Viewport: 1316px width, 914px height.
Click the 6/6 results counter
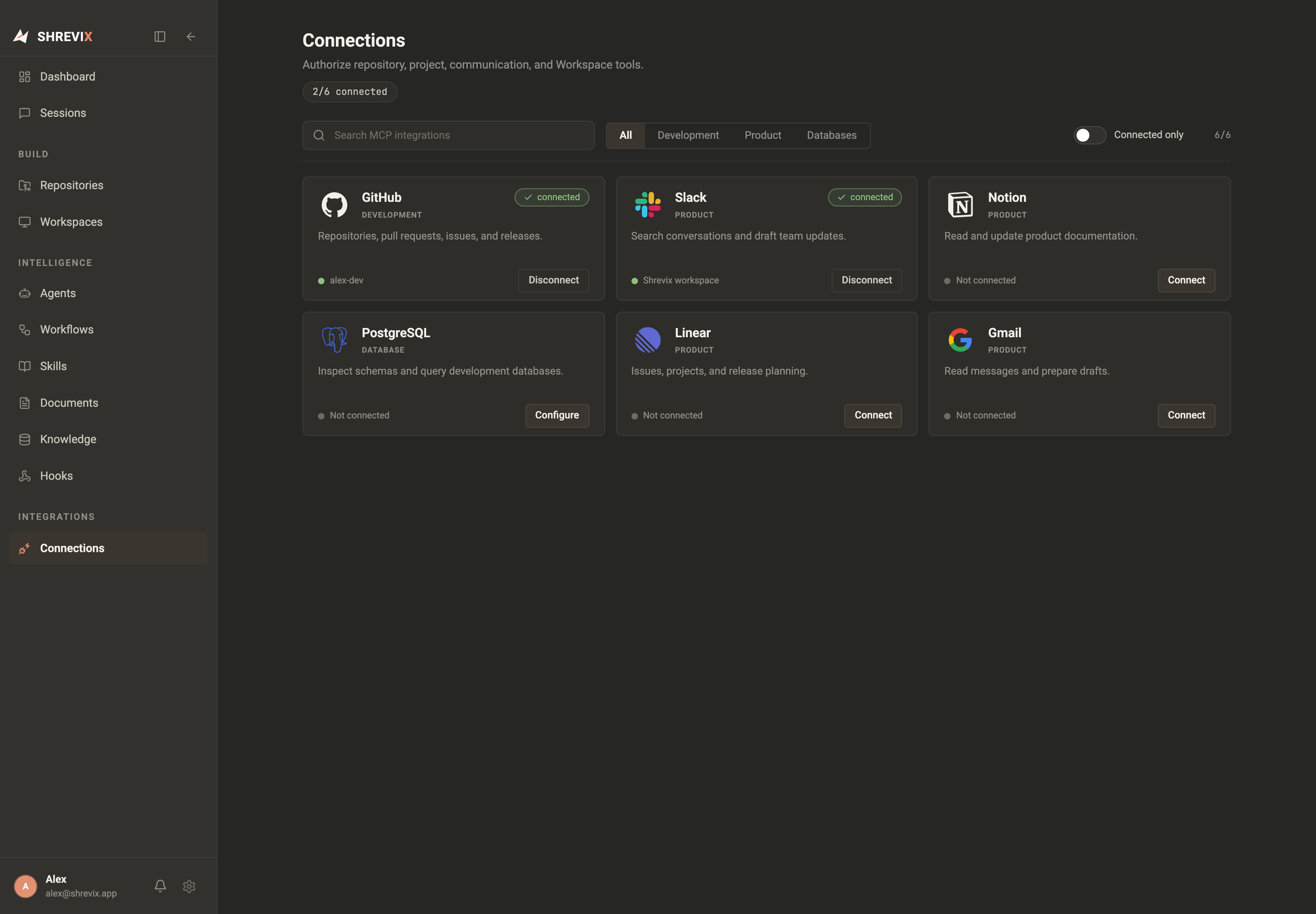click(x=1223, y=135)
